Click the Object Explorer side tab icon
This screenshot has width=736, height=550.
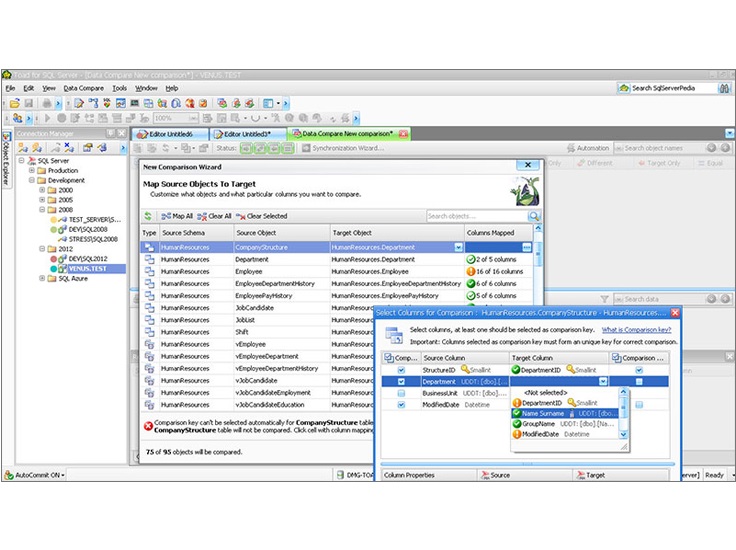7,137
